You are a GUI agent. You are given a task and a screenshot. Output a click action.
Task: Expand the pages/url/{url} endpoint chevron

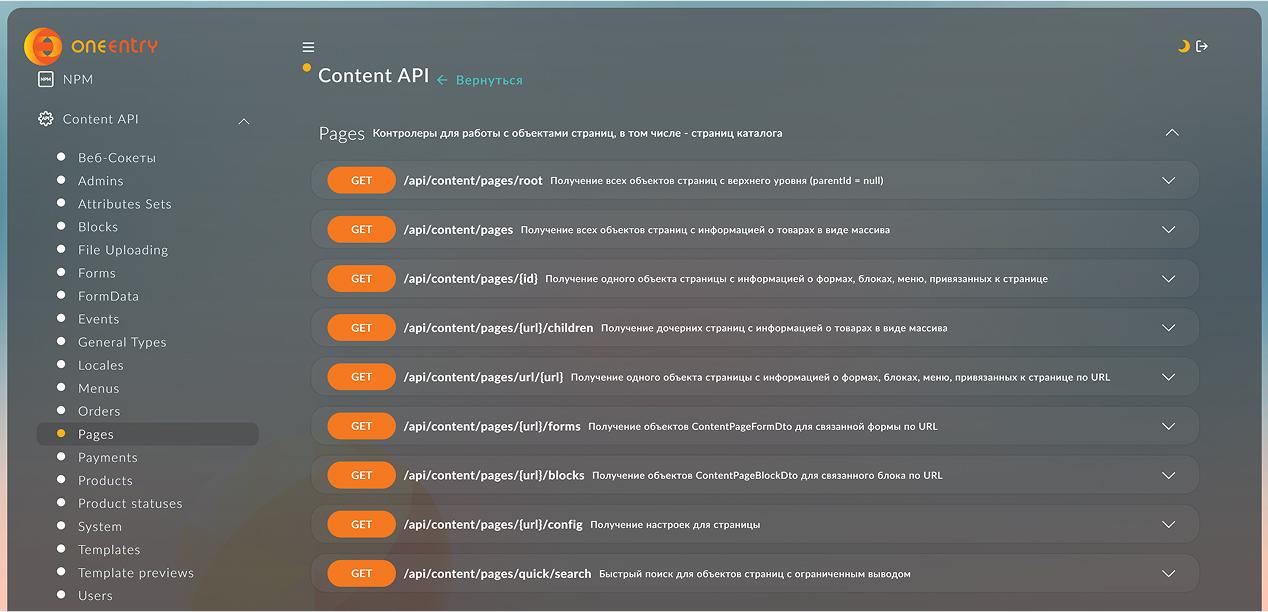pyautogui.click(x=1168, y=377)
